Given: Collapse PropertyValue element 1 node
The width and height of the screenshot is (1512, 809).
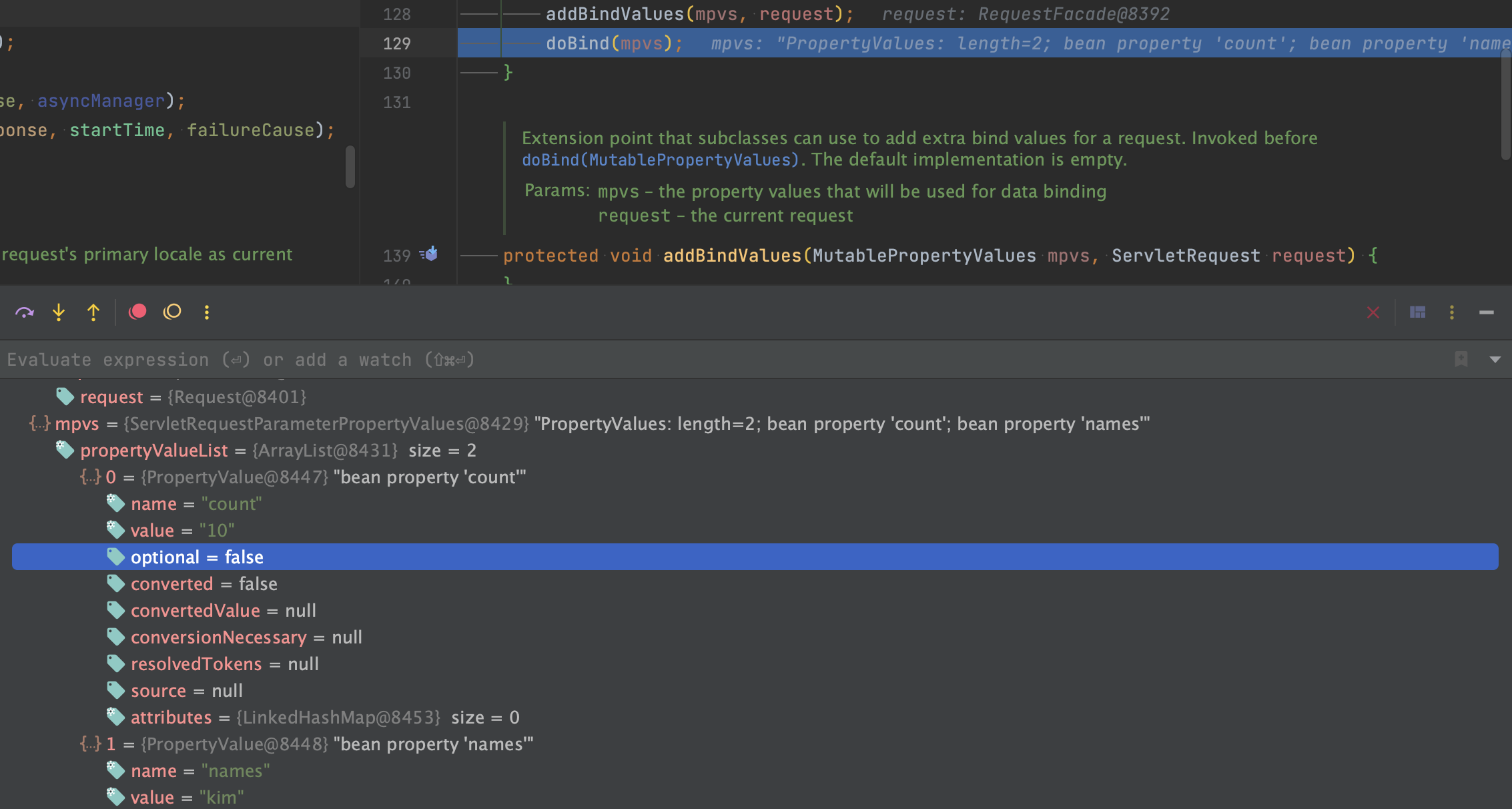Looking at the screenshot, I should 90,744.
